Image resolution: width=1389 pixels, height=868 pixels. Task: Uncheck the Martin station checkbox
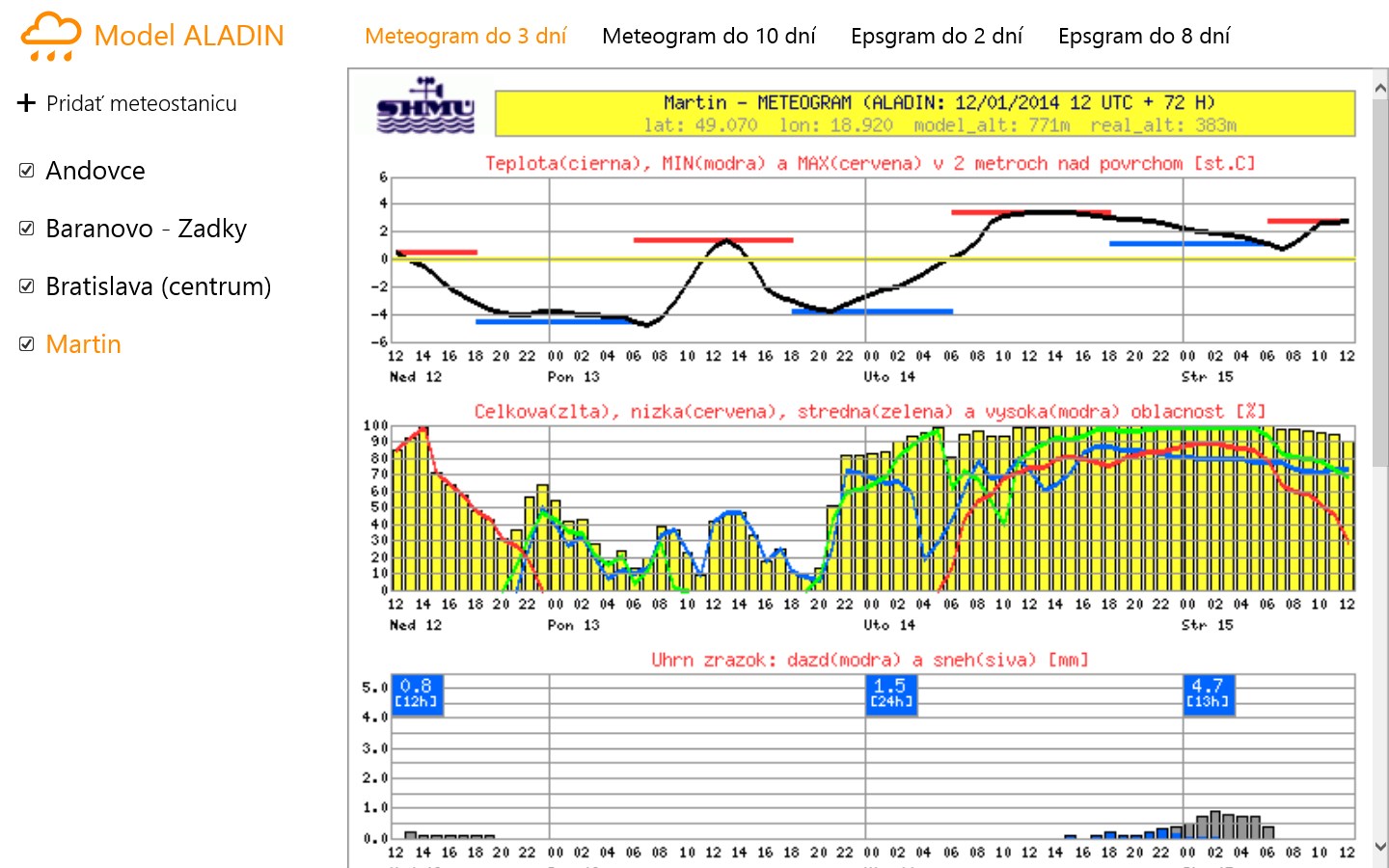(27, 344)
